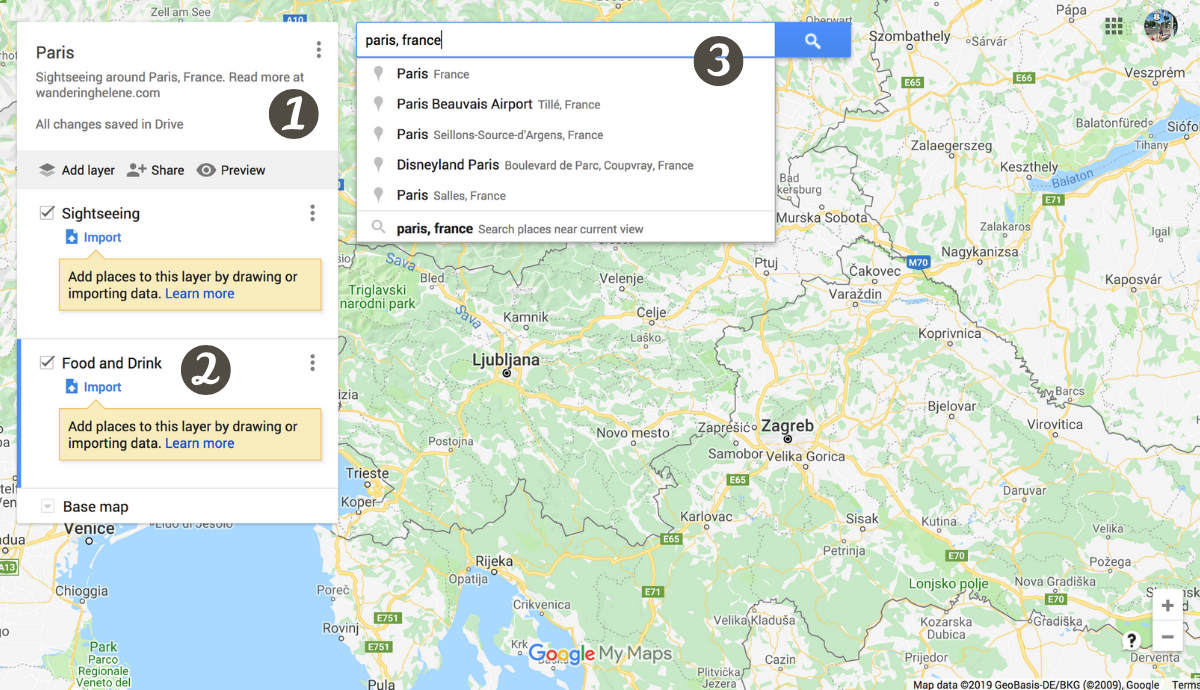Toggle the Sightseeing layer checkbox
This screenshot has width=1200, height=690.
click(x=47, y=213)
